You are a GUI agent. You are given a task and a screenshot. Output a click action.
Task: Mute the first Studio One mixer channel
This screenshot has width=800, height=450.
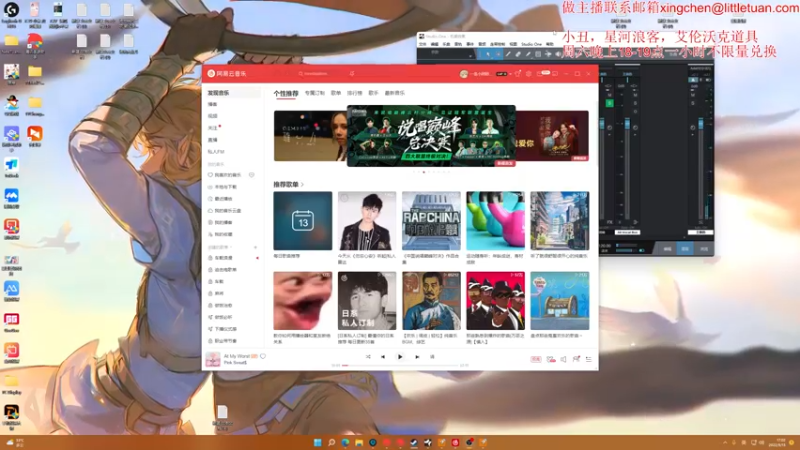point(609,95)
